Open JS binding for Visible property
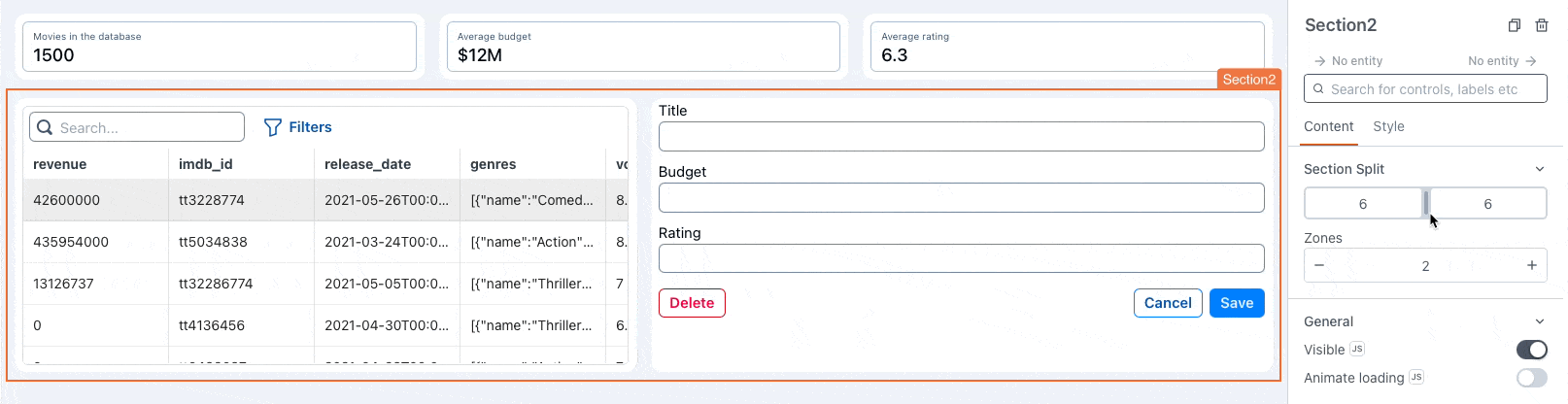This screenshot has height=404, width=1568. 1357,349
